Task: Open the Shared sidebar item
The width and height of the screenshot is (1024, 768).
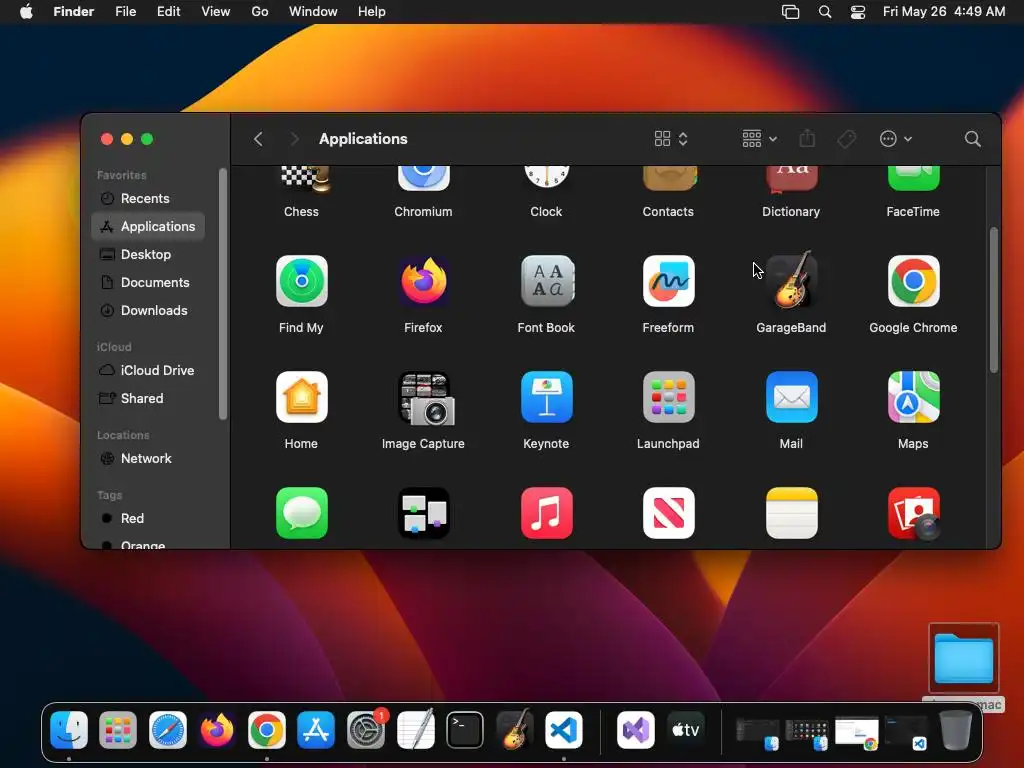Action: (148, 398)
